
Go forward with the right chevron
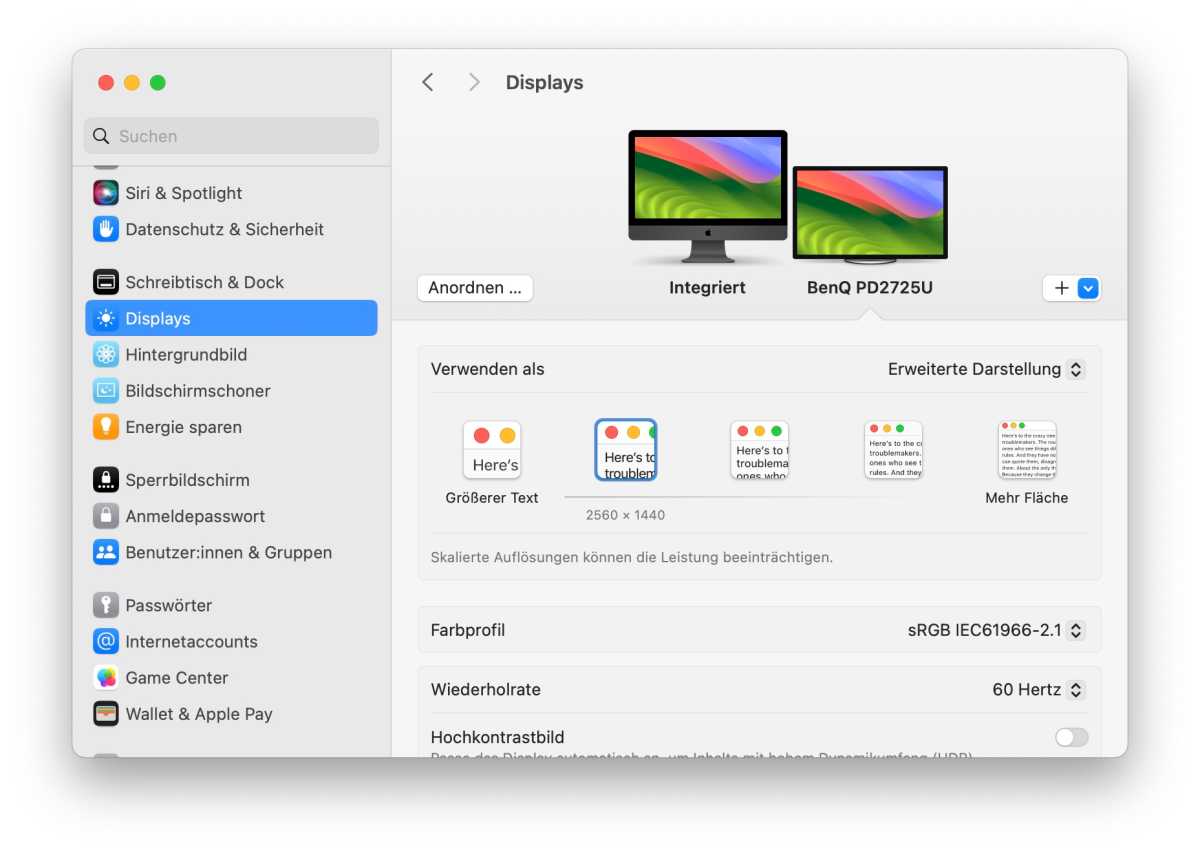[x=474, y=82]
